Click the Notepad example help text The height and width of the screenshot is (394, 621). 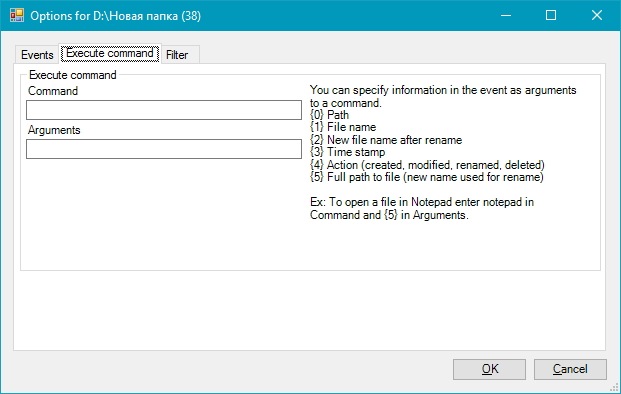422,208
